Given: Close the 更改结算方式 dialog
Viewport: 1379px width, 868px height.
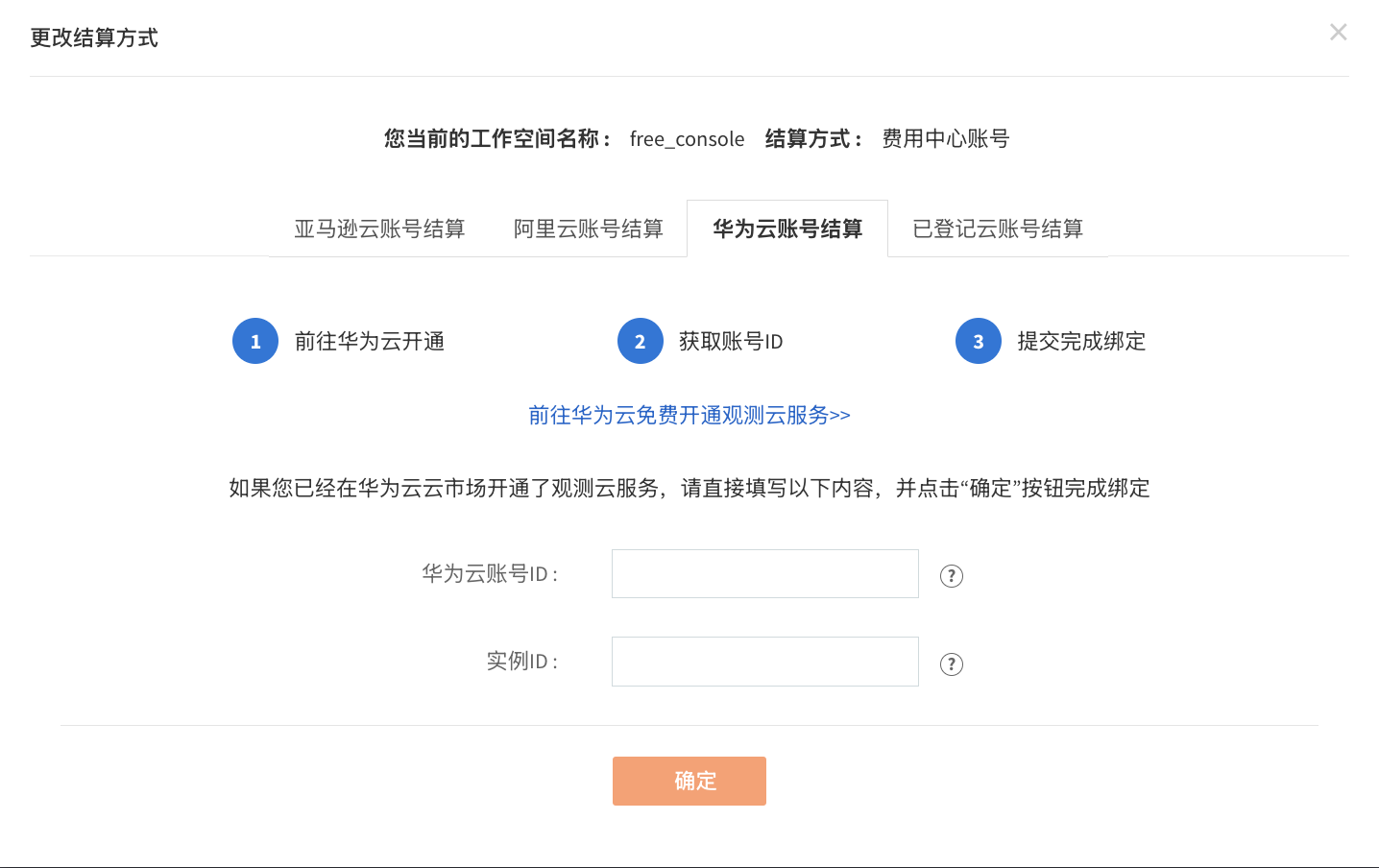Looking at the screenshot, I should 1339,33.
